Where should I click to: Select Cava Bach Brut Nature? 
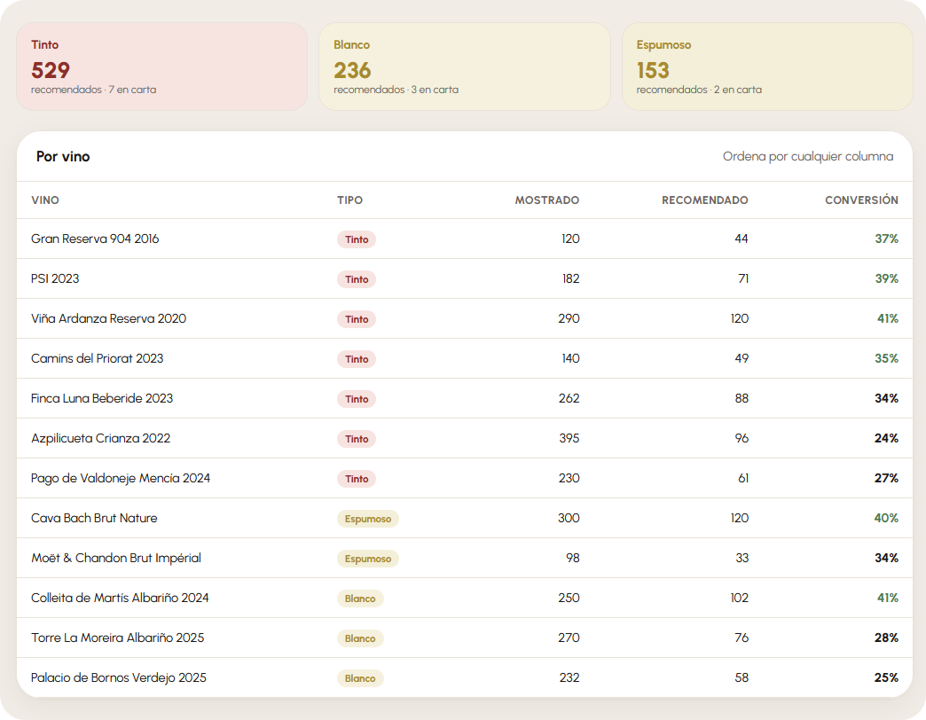[x=94, y=518]
